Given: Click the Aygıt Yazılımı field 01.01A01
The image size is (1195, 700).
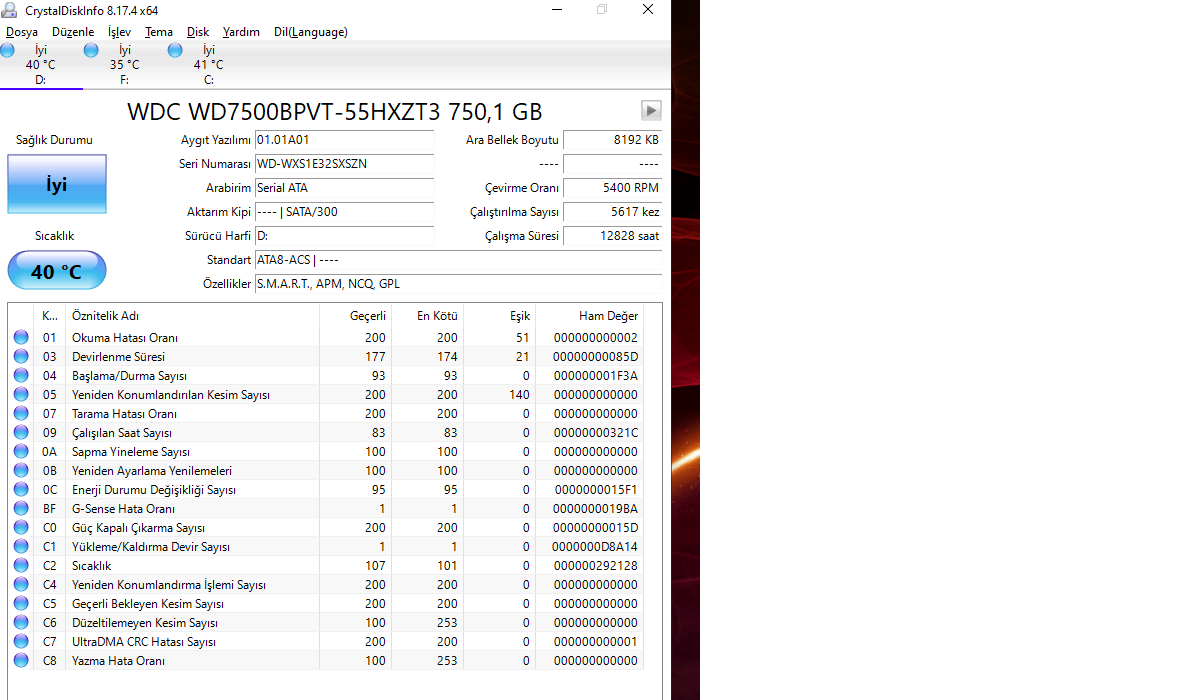Looking at the screenshot, I should point(344,140).
